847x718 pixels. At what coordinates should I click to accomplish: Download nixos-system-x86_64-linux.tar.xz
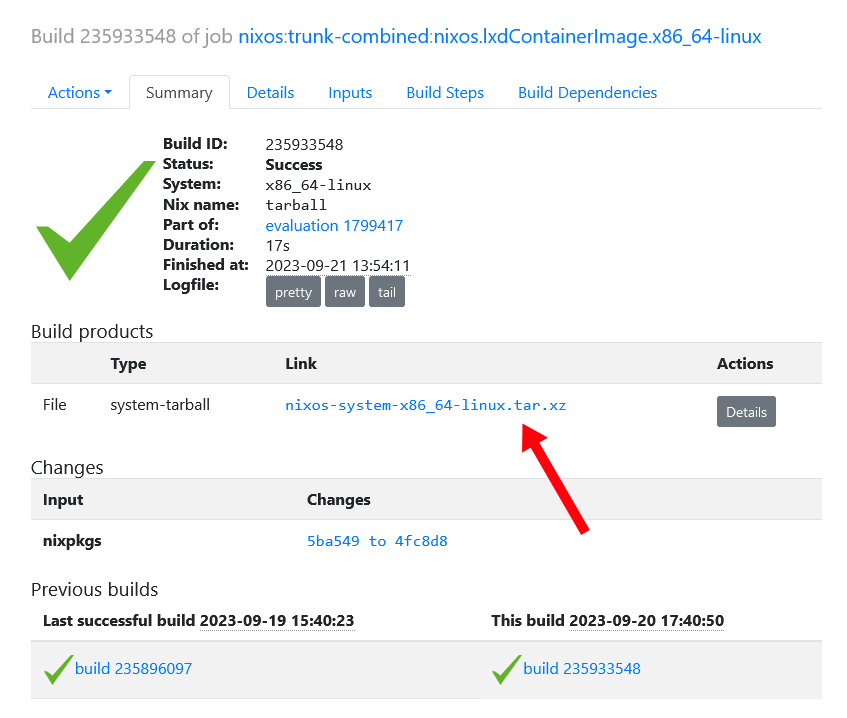(x=426, y=405)
